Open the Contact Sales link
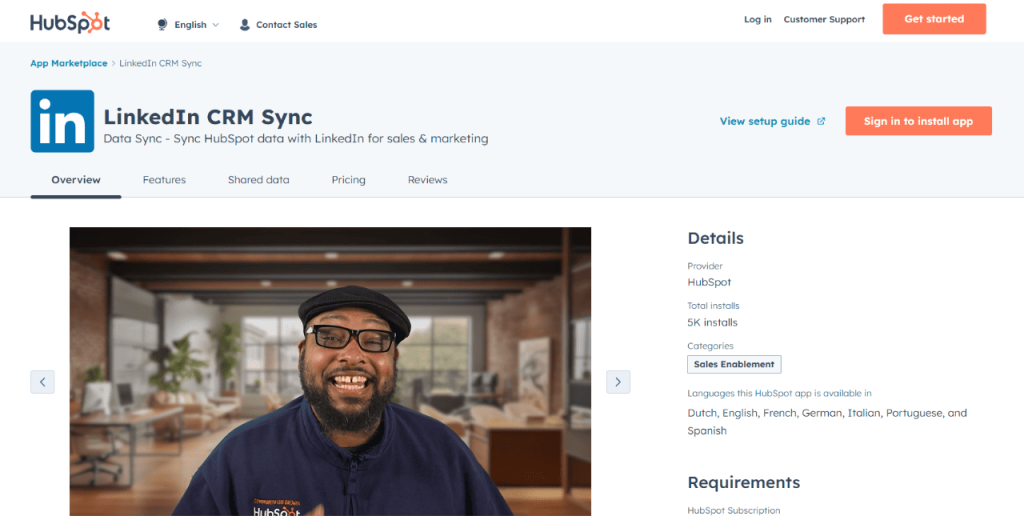This screenshot has height=520, width=1024. (x=286, y=25)
